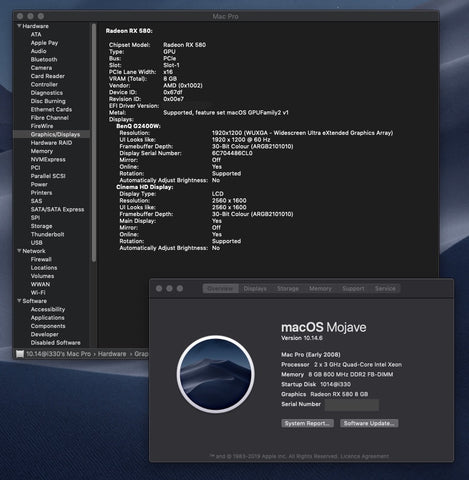The image size is (469, 480).
Task: Select Components under Software
Action: [48, 326]
